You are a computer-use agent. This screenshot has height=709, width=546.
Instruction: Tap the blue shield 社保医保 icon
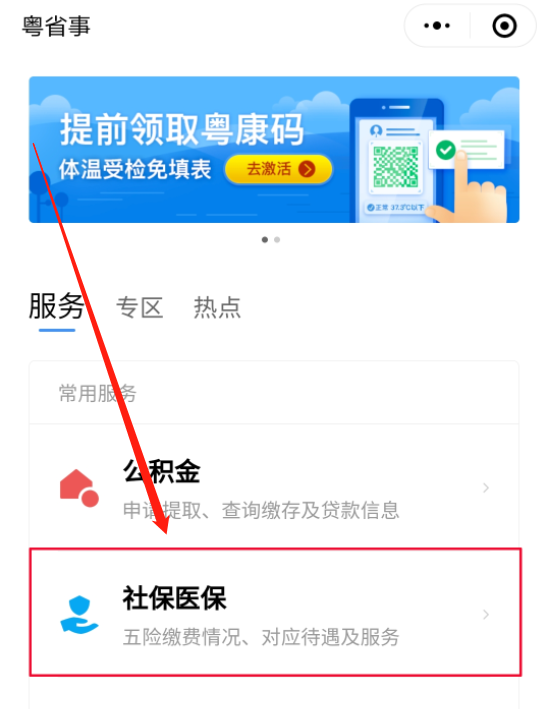coord(79,614)
